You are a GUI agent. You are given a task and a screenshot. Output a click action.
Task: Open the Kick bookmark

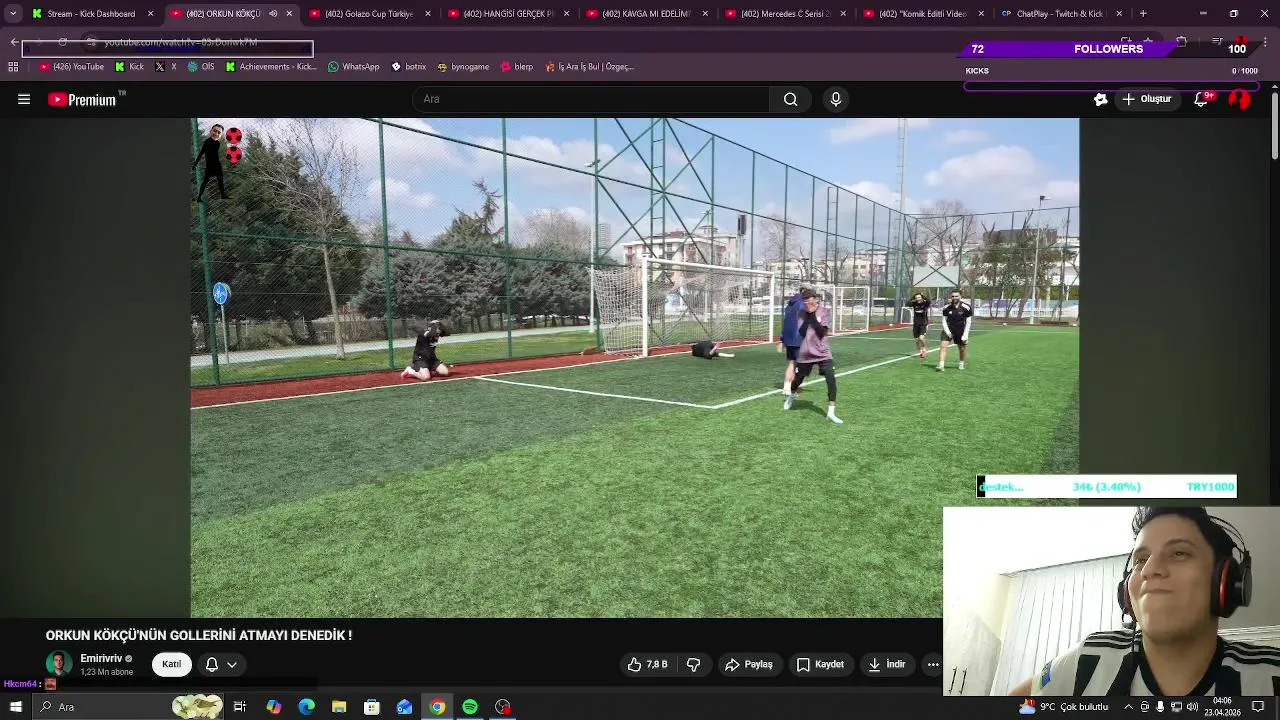130,67
